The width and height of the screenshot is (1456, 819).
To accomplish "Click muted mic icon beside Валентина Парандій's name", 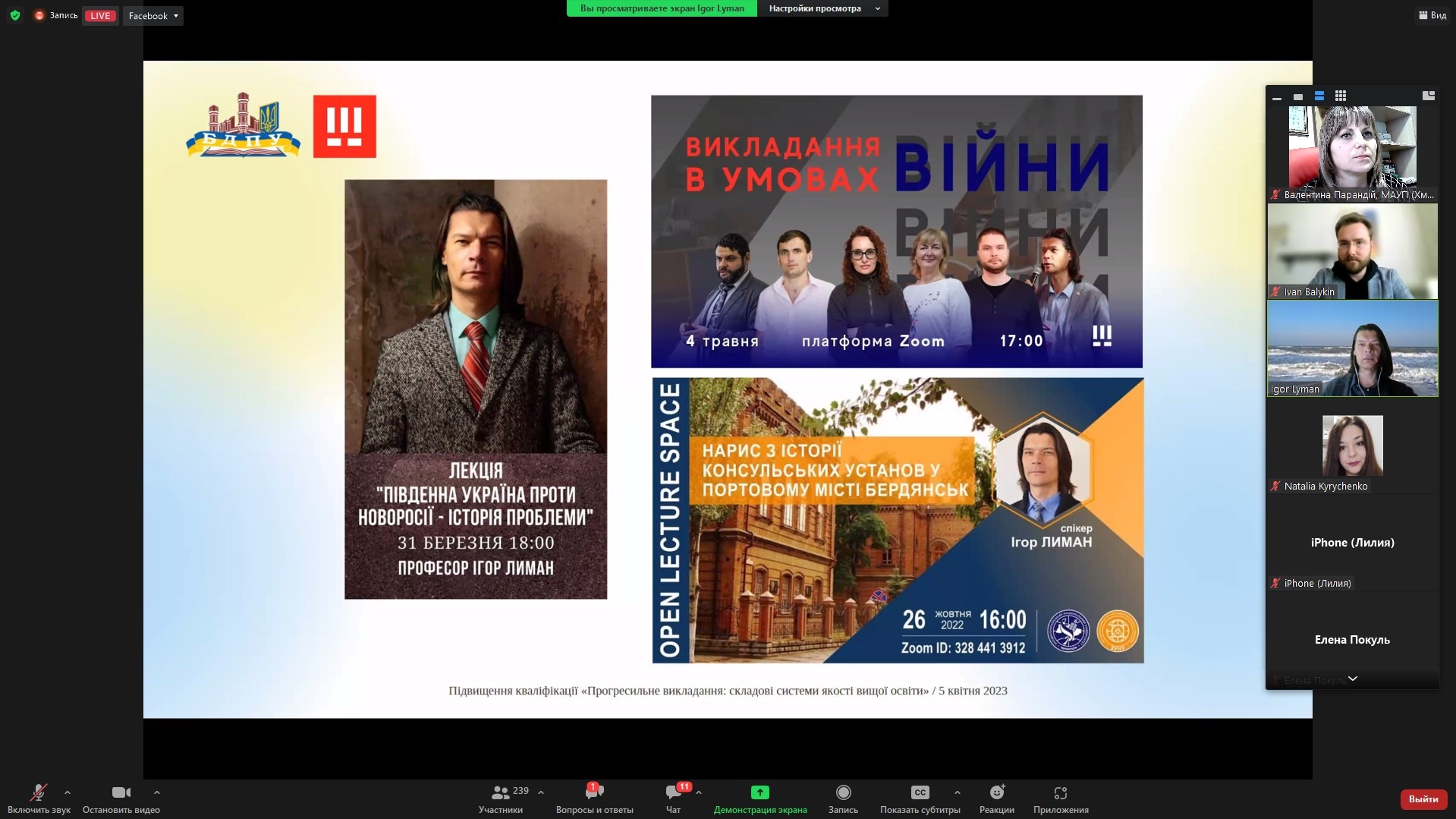I will [x=1275, y=194].
